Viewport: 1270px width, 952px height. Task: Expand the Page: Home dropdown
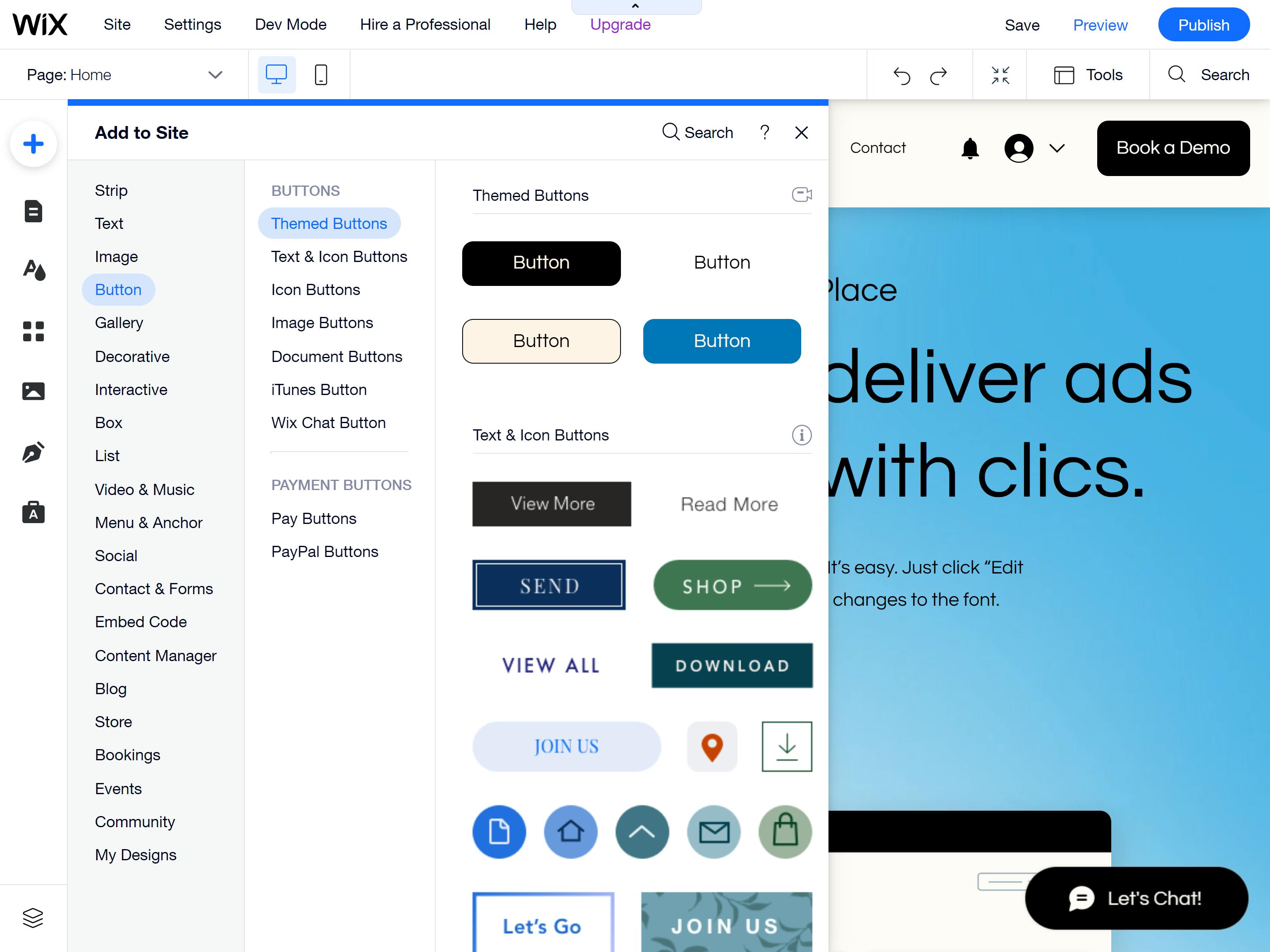(215, 75)
